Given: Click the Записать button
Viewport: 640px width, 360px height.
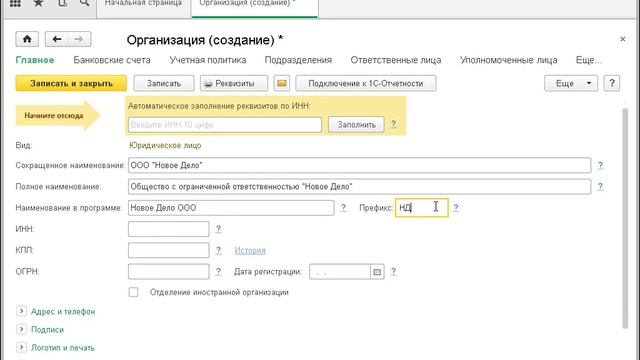Looking at the screenshot, I should click(x=164, y=83).
